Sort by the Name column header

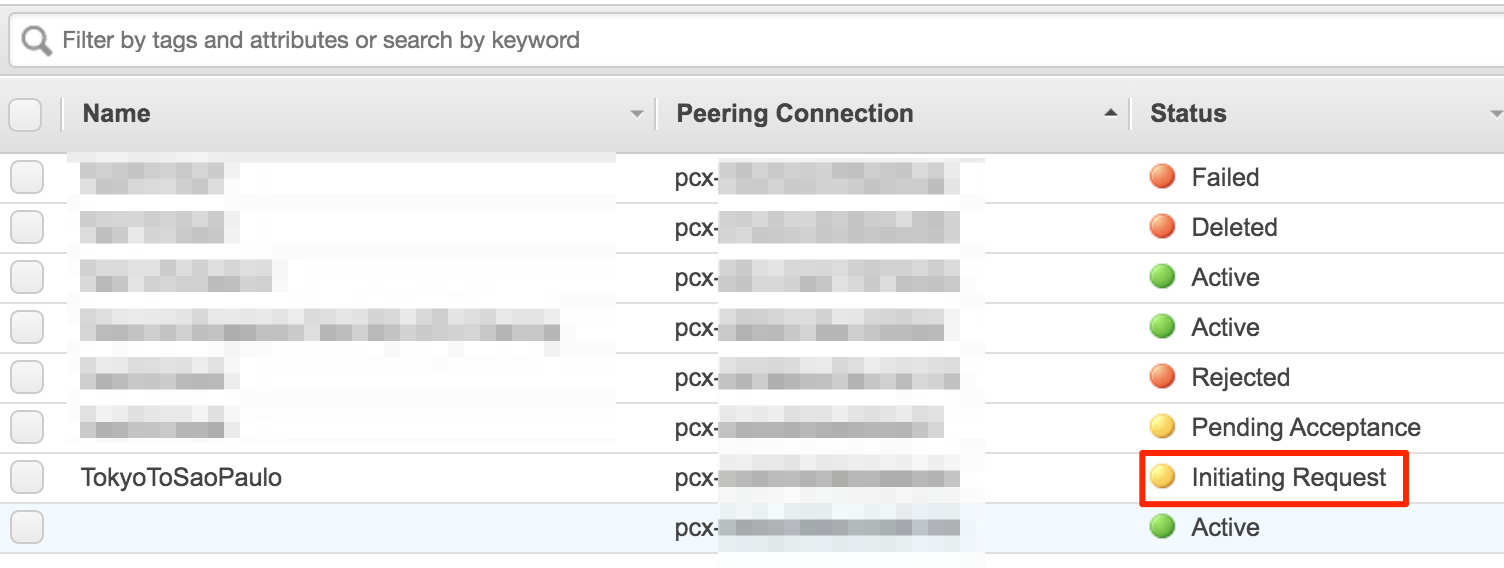click(116, 114)
